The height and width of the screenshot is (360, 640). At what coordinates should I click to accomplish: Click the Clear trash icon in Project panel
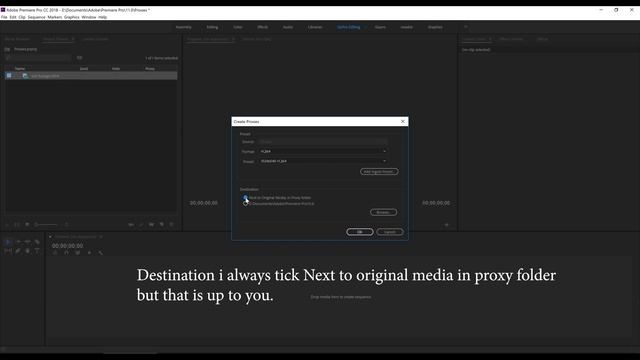pos(171,224)
